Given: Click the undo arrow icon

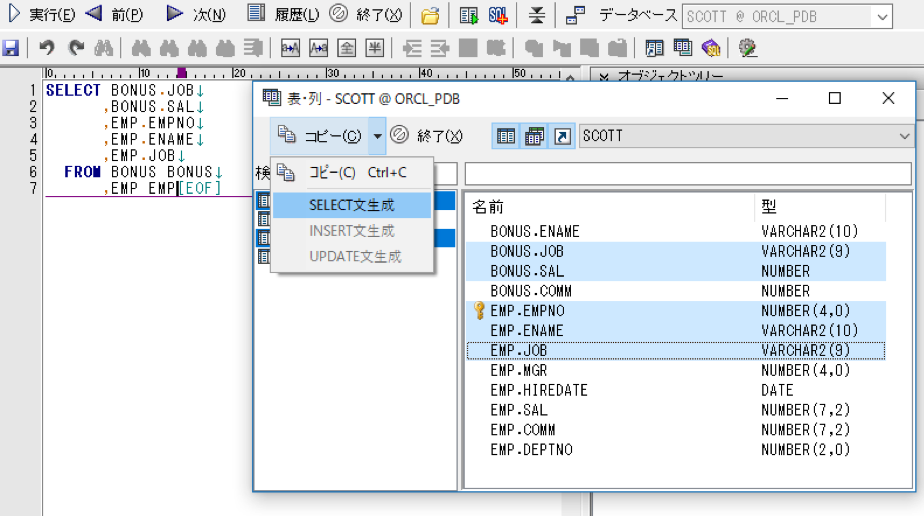Looking at the screenshot, I should click(x=46, y=47).
